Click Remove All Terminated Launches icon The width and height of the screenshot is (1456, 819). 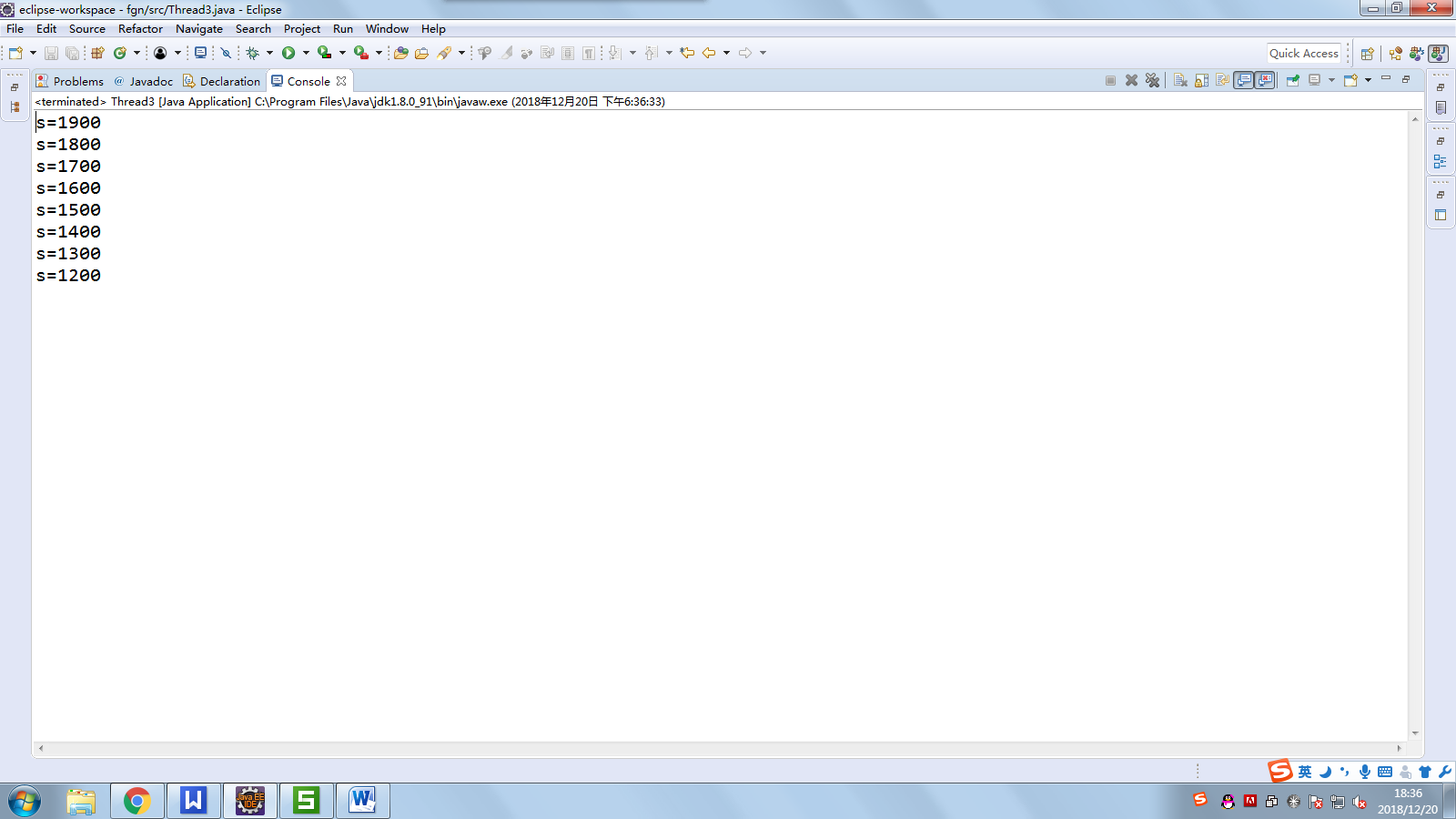point(1152,80)
